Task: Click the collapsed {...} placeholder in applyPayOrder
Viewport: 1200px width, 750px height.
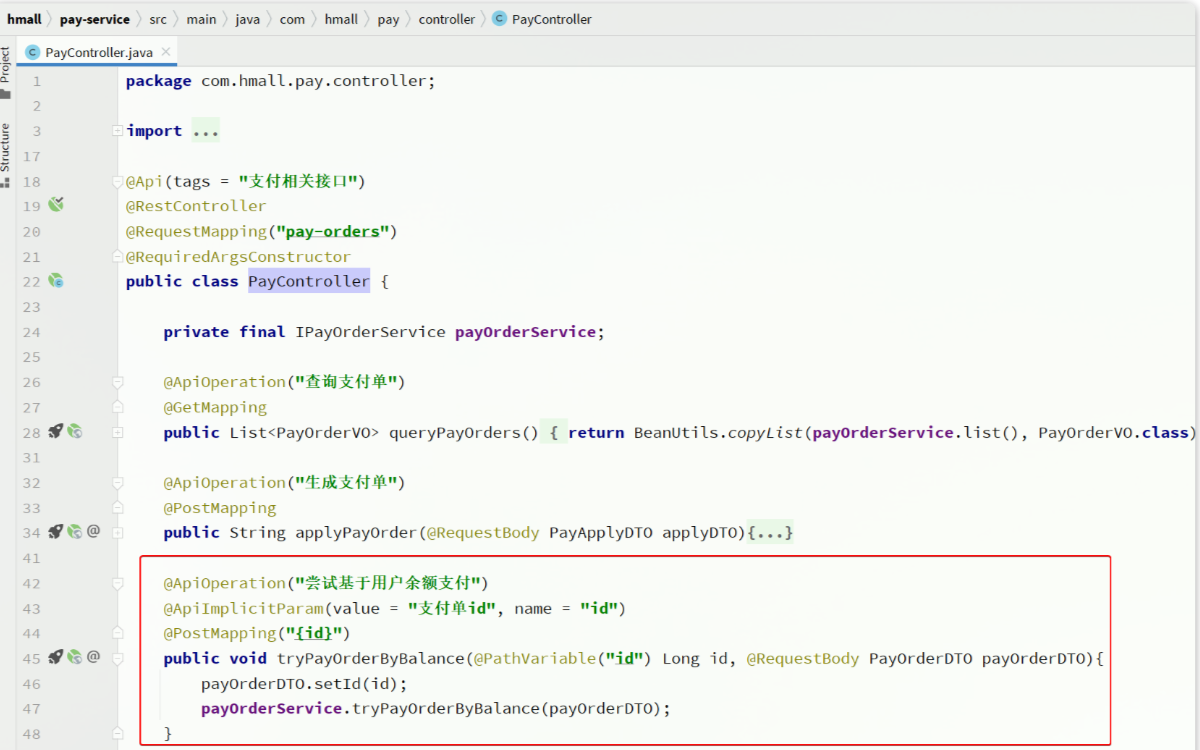Action: [775, 532]
